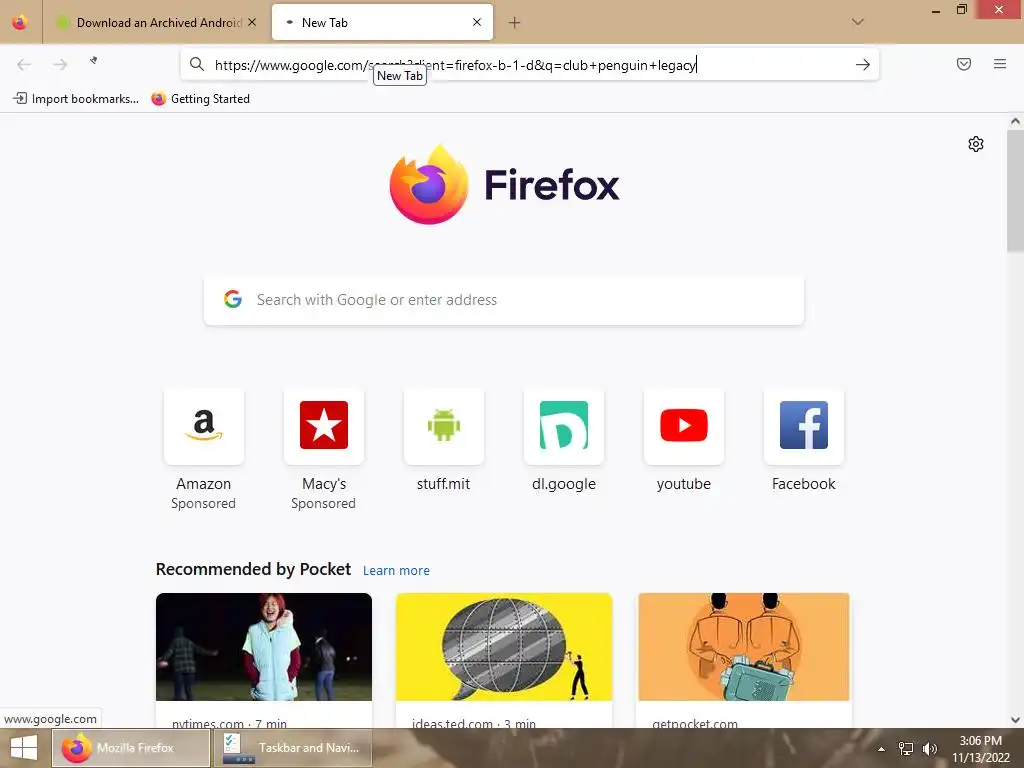Click the Google G icon in search box
This screenshot has height=768, width=1024.
[233, 299]
